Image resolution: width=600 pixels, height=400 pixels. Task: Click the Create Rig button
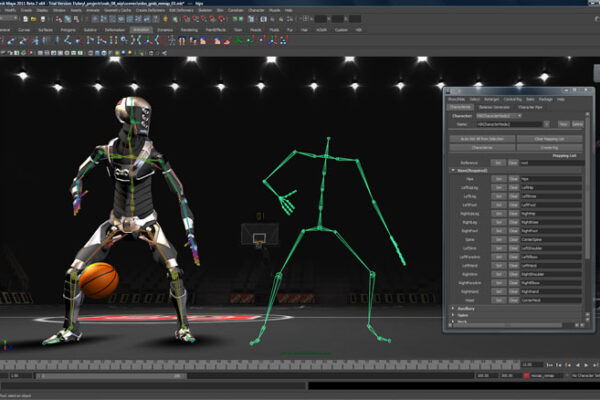(x=549, y=147)
